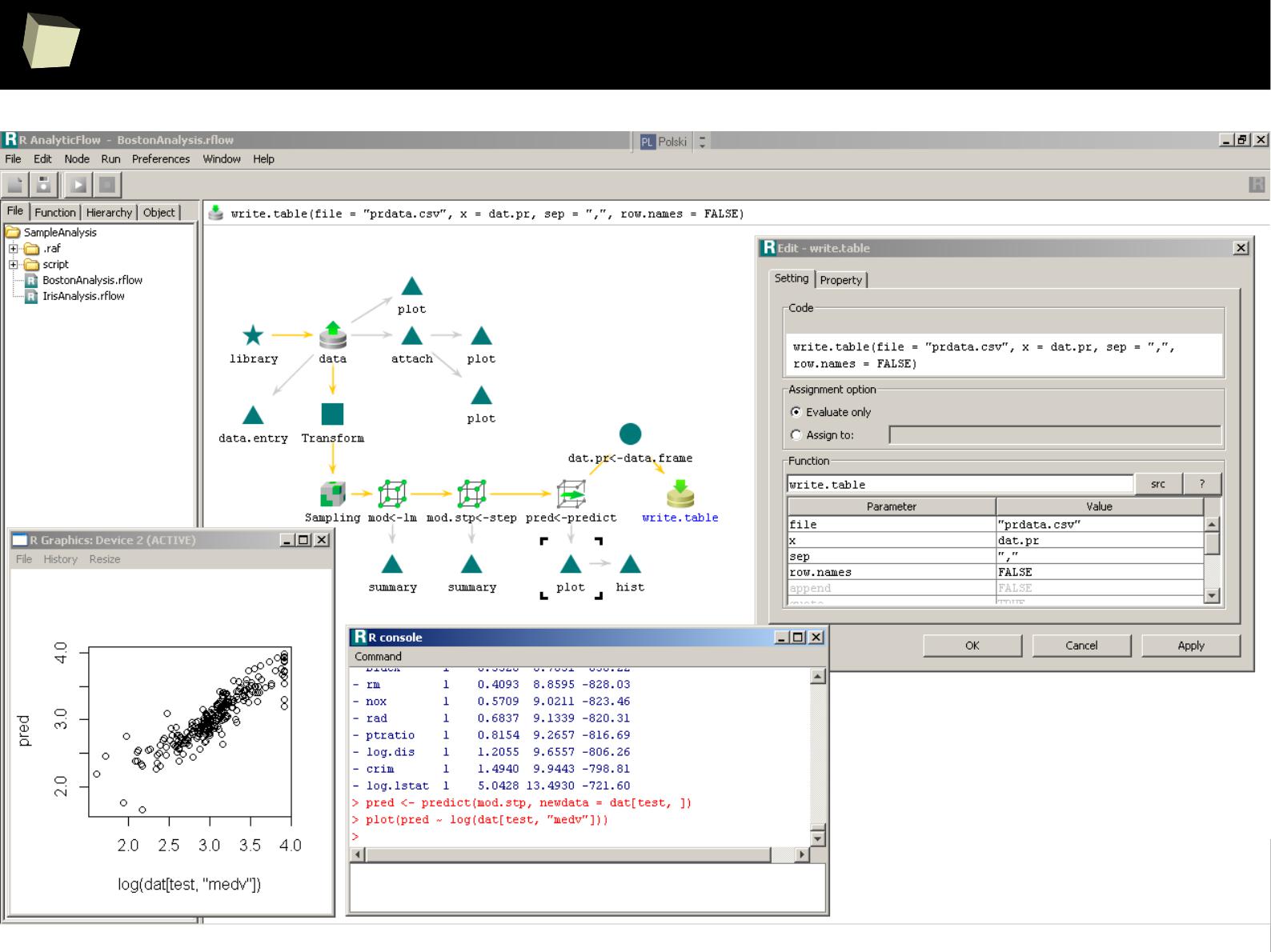Open the Edit menu
1271x952 pixels.
point(42,159)
